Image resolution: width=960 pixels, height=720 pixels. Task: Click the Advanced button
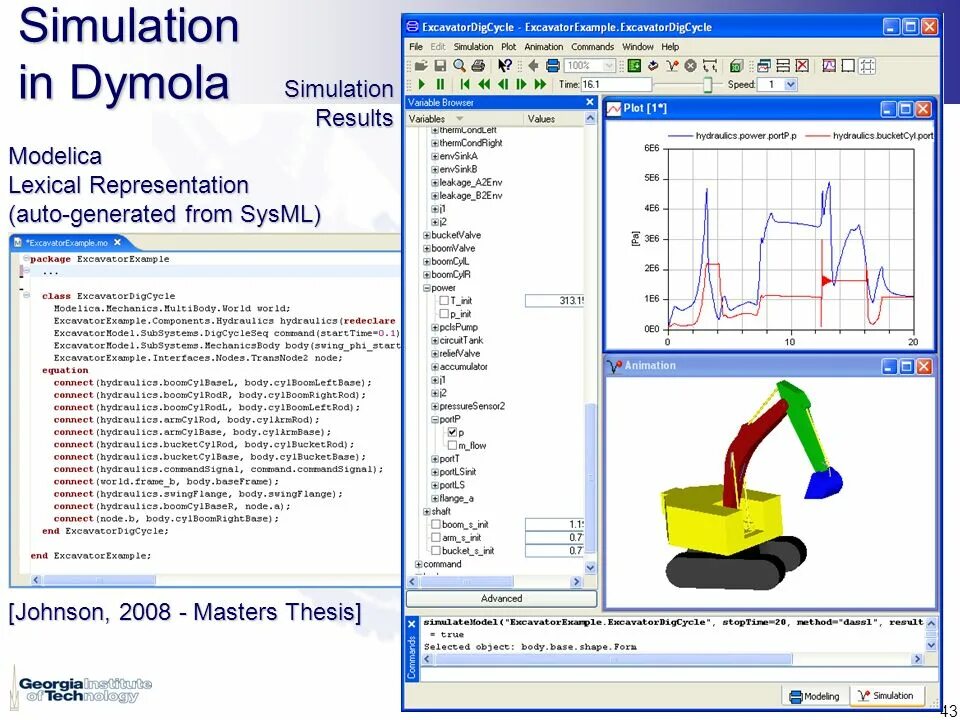(x=501, y=599)
